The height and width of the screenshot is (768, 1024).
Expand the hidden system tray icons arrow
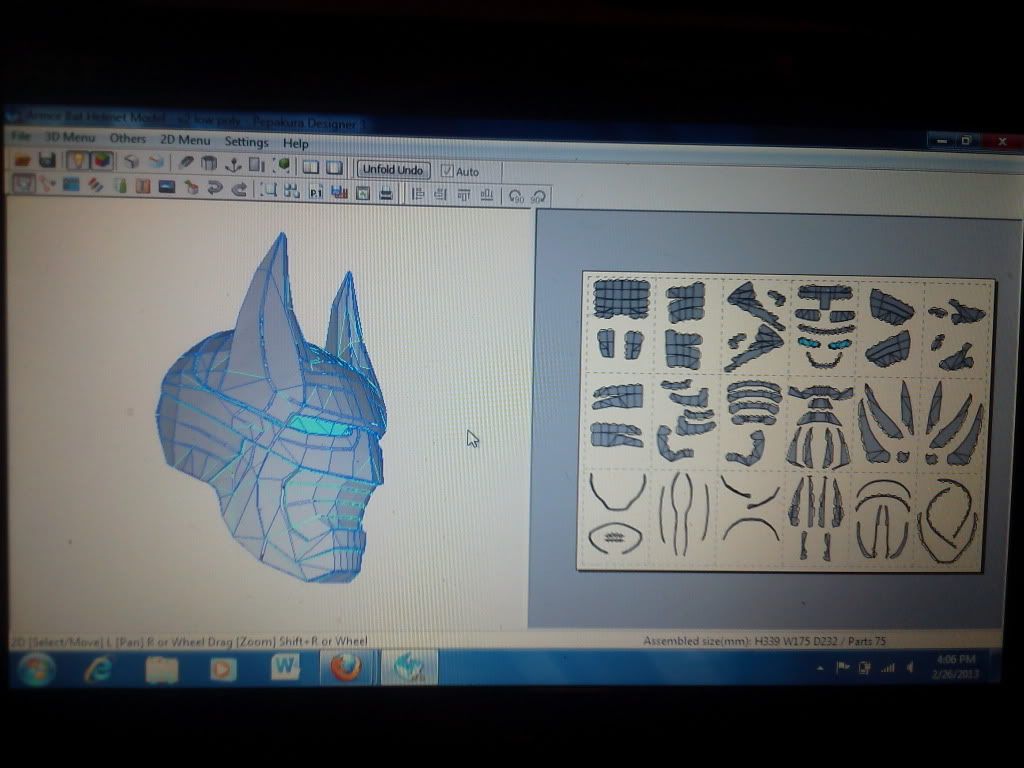pyautogui.click(x=820, y=668)
